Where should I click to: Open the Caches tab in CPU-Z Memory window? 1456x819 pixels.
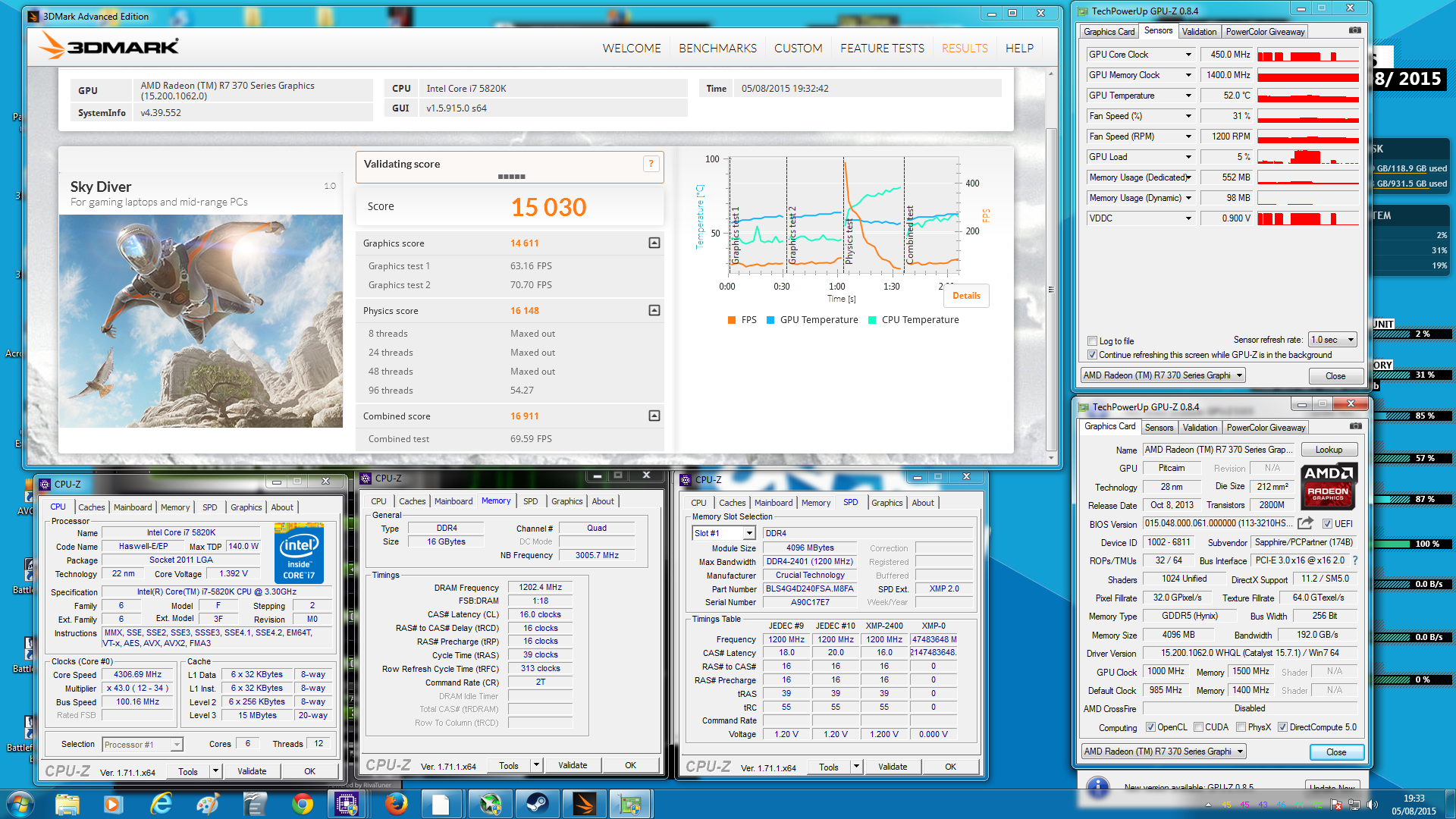point(412,501)
